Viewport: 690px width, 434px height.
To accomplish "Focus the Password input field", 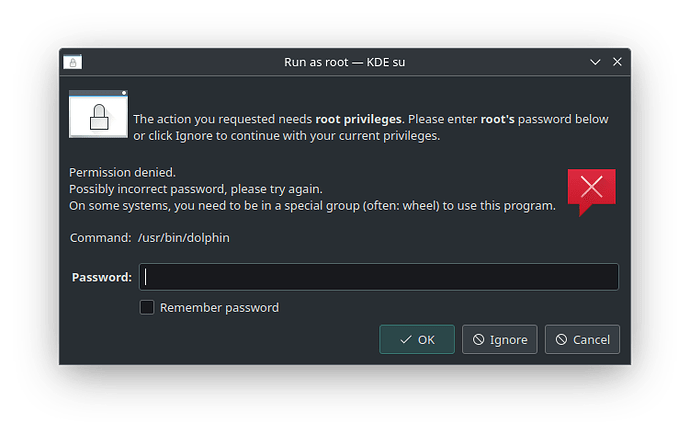I will tap(379, 277).
